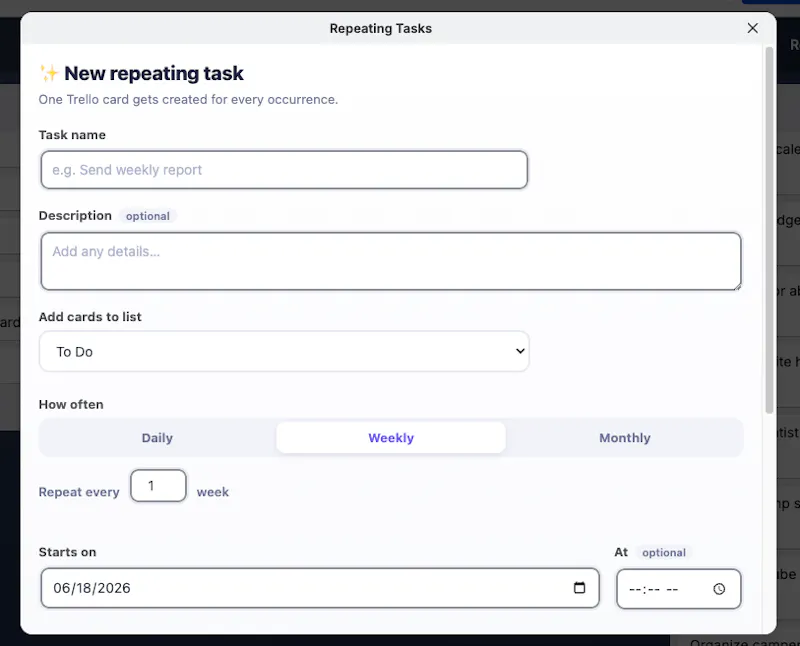The height and width of the screenshot is (646, 800).
Task: Click the 'Repeating Tasks' dialog title
Action: (381, 29)
